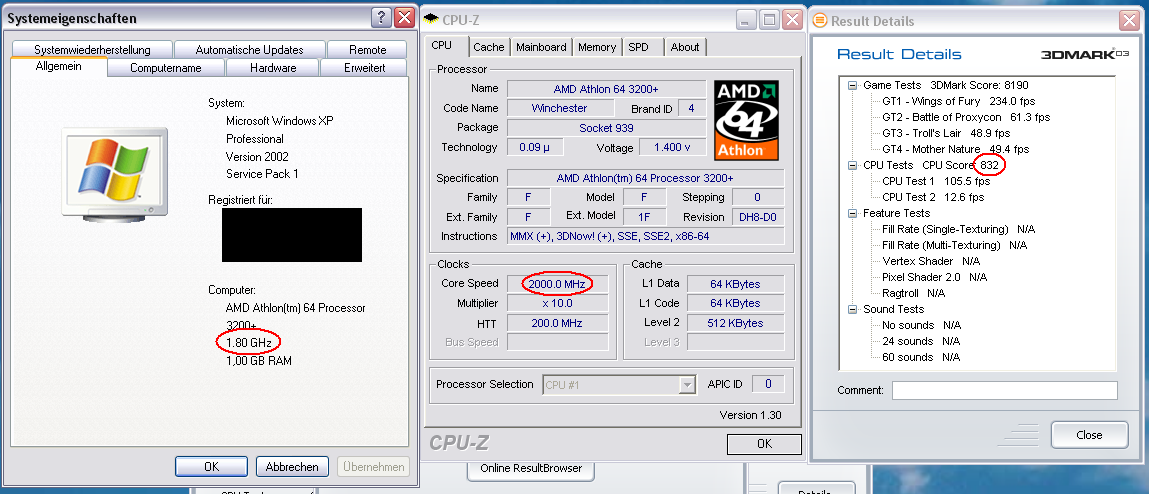Viewport: 1149px width, 494px height.
Task: Click the HTT value 200.0 MHz
Action: click(x=558, y=323)
